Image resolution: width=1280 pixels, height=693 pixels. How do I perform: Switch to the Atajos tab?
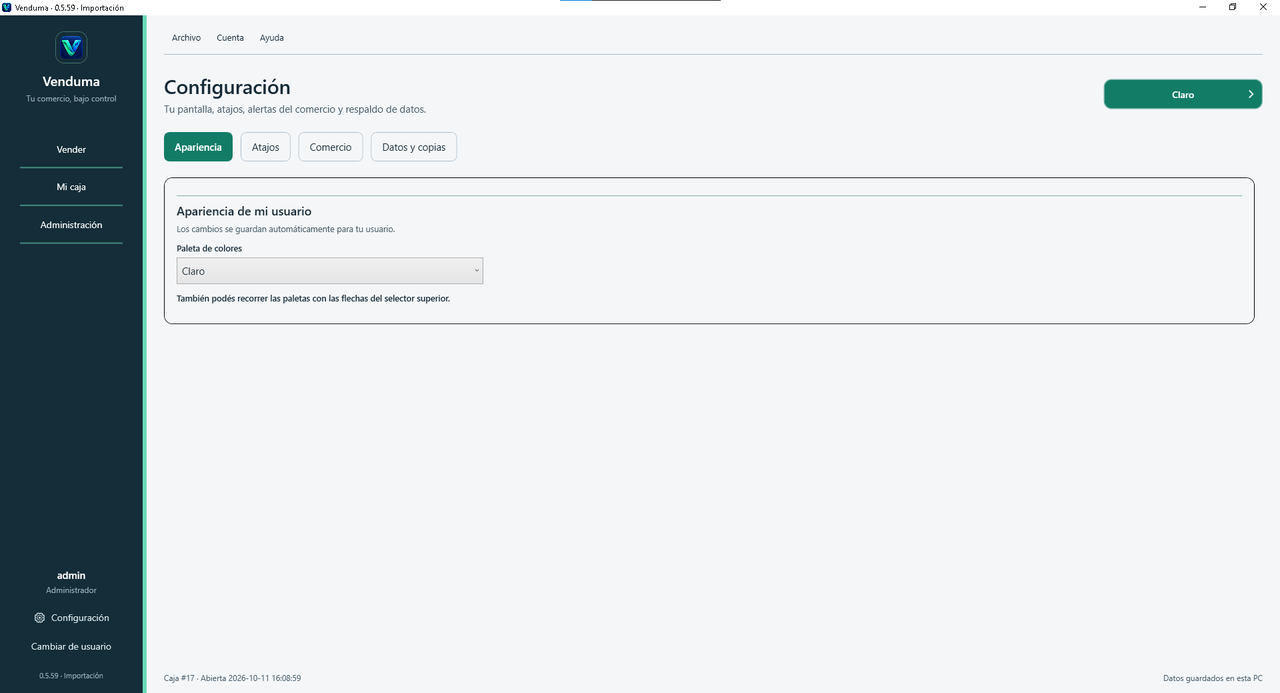click(266, 147)
